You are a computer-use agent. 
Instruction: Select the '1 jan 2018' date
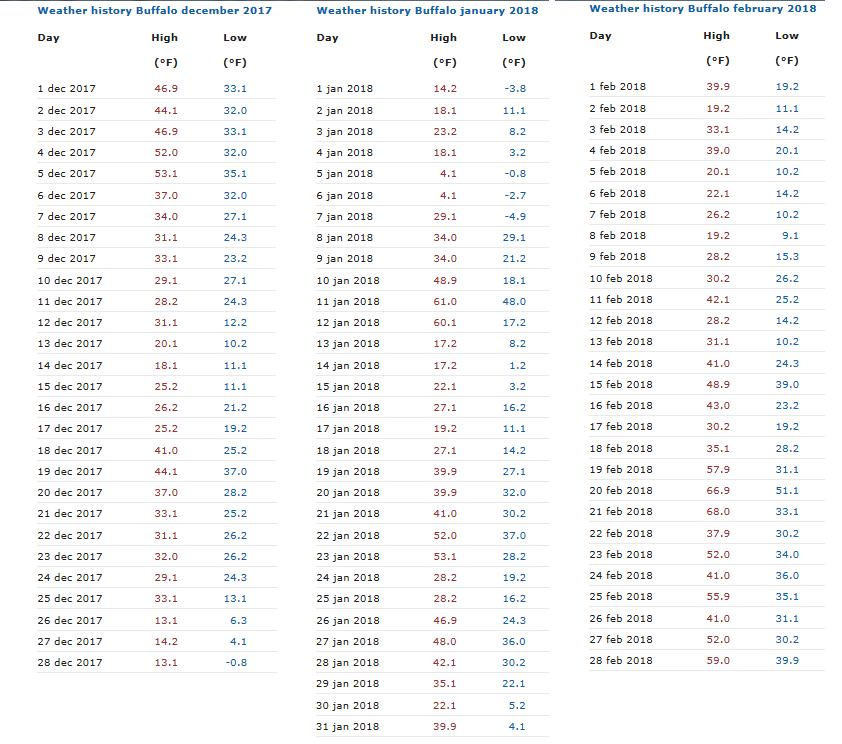pyautogui.click(x=345, y=89)
